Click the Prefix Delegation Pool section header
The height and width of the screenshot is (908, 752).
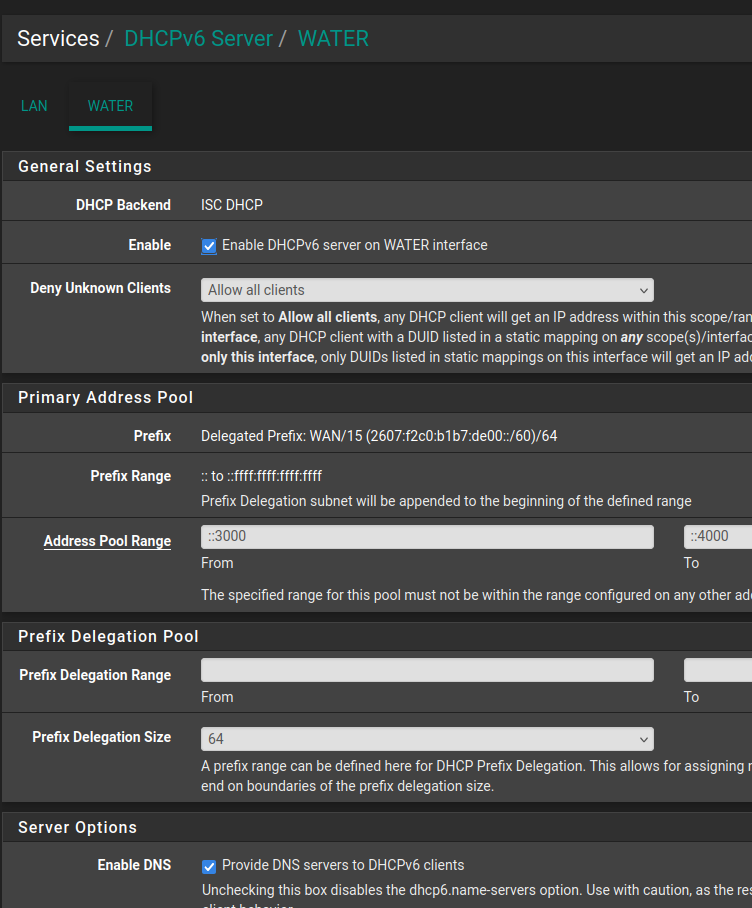coord(108,636)
